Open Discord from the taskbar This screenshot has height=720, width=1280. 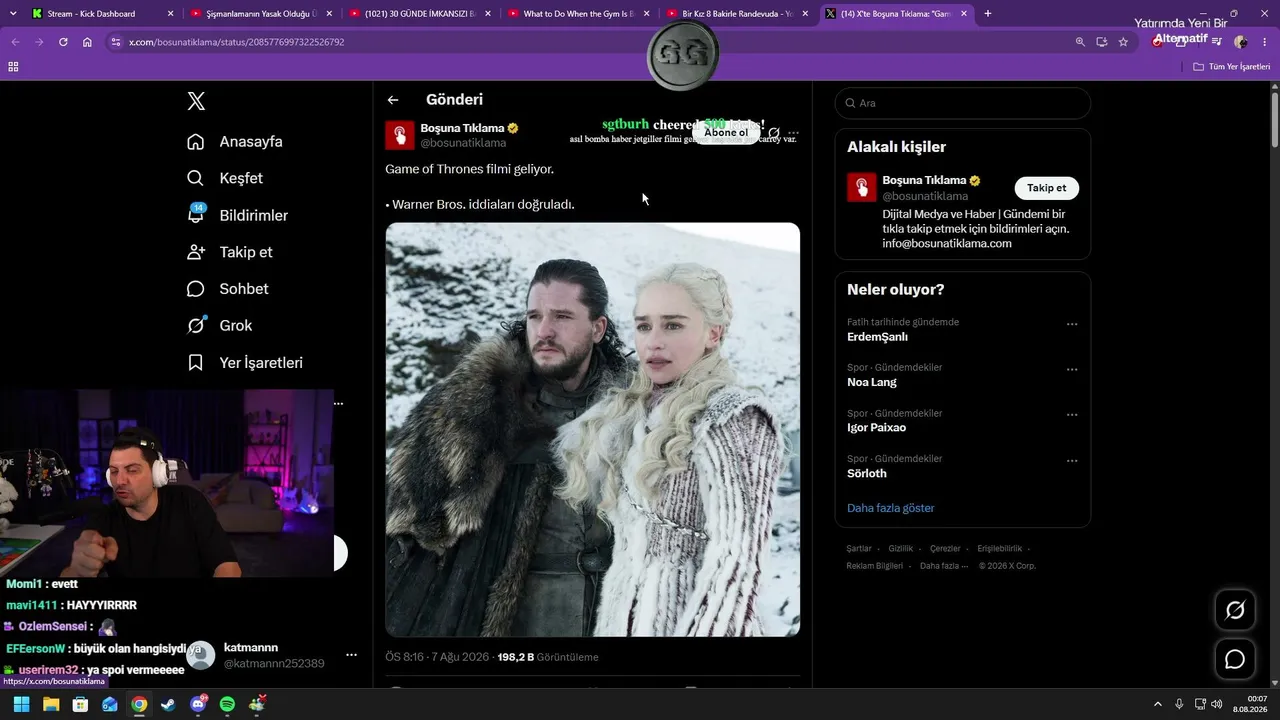198,704
